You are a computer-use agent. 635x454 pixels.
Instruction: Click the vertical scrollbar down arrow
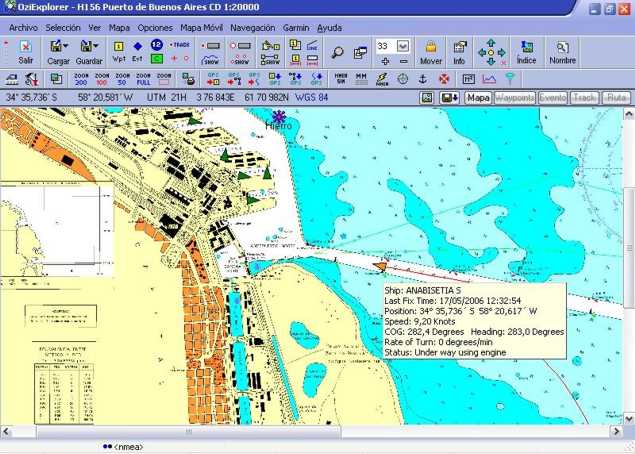[x=629, y=418]
